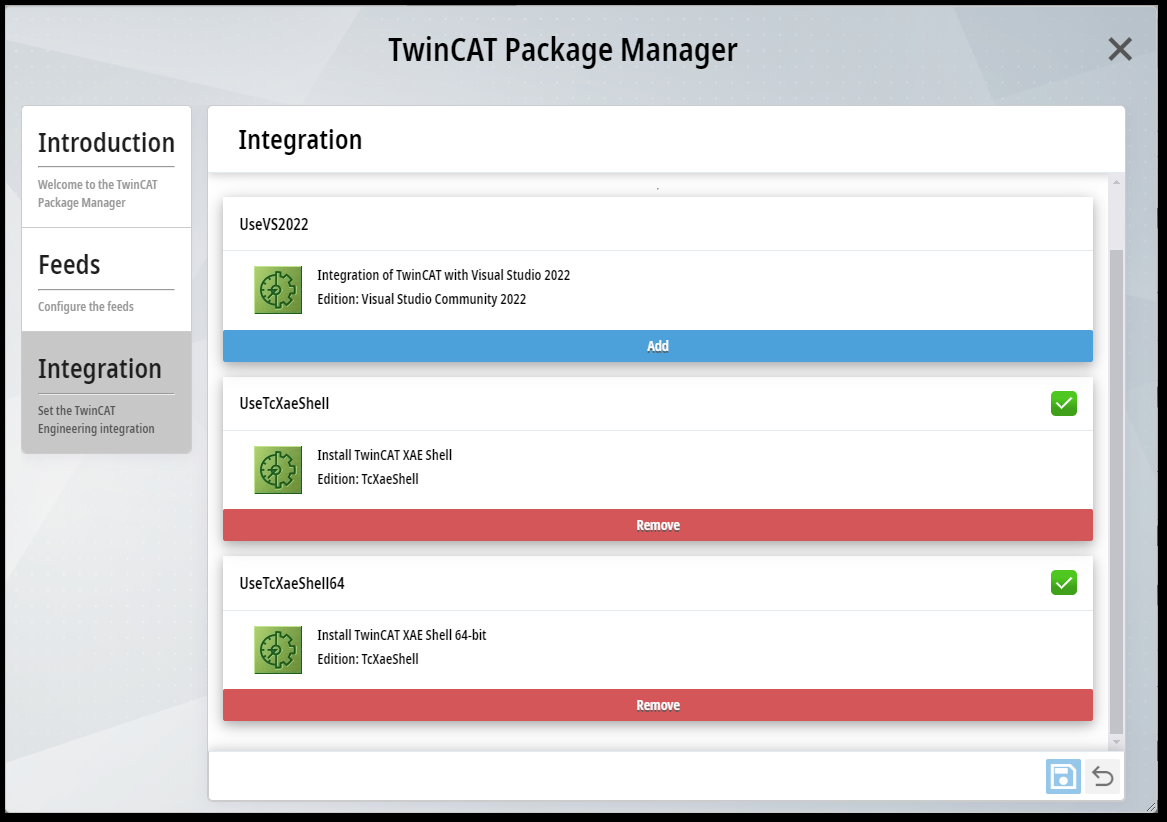Remove the XAE Shell 64-bit integration
The width and height of the screenshot is (1167, 822).
[x=657, y=705]
